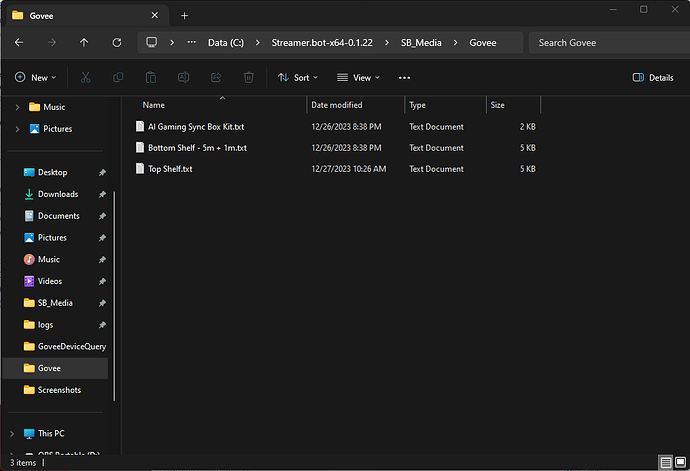
Task: Click the Delete trash icon
Action: click(x=249, y=77)
